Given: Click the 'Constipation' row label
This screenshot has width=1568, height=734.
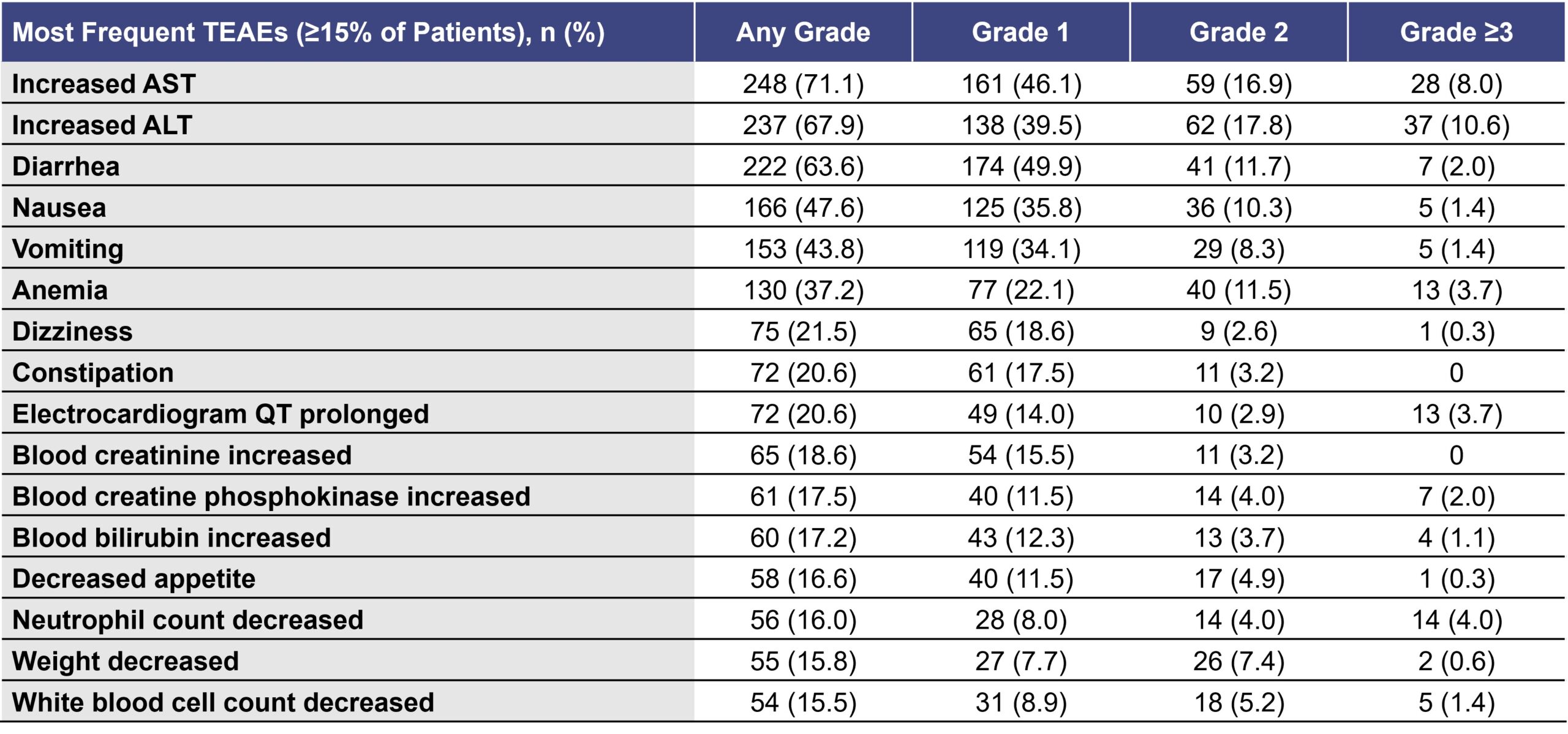Looking at the screenshot, I should [93, 373].
